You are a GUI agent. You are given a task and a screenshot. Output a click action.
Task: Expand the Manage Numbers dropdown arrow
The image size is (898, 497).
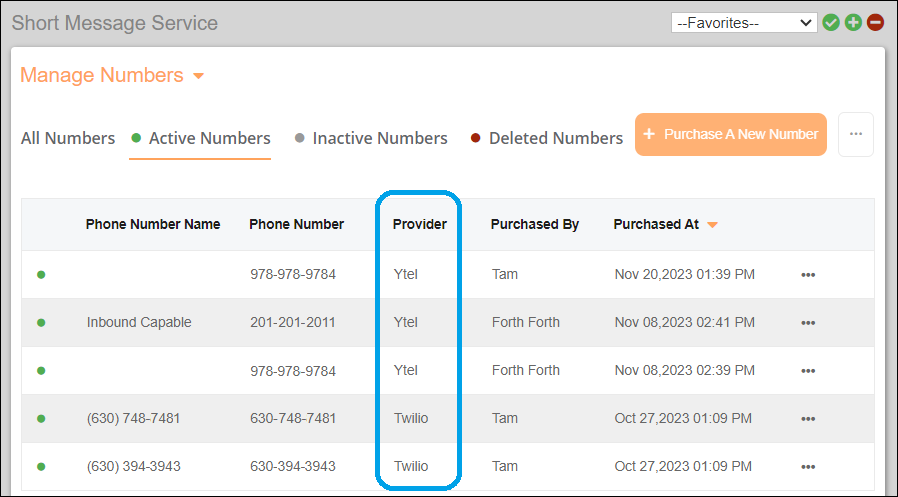199,76
